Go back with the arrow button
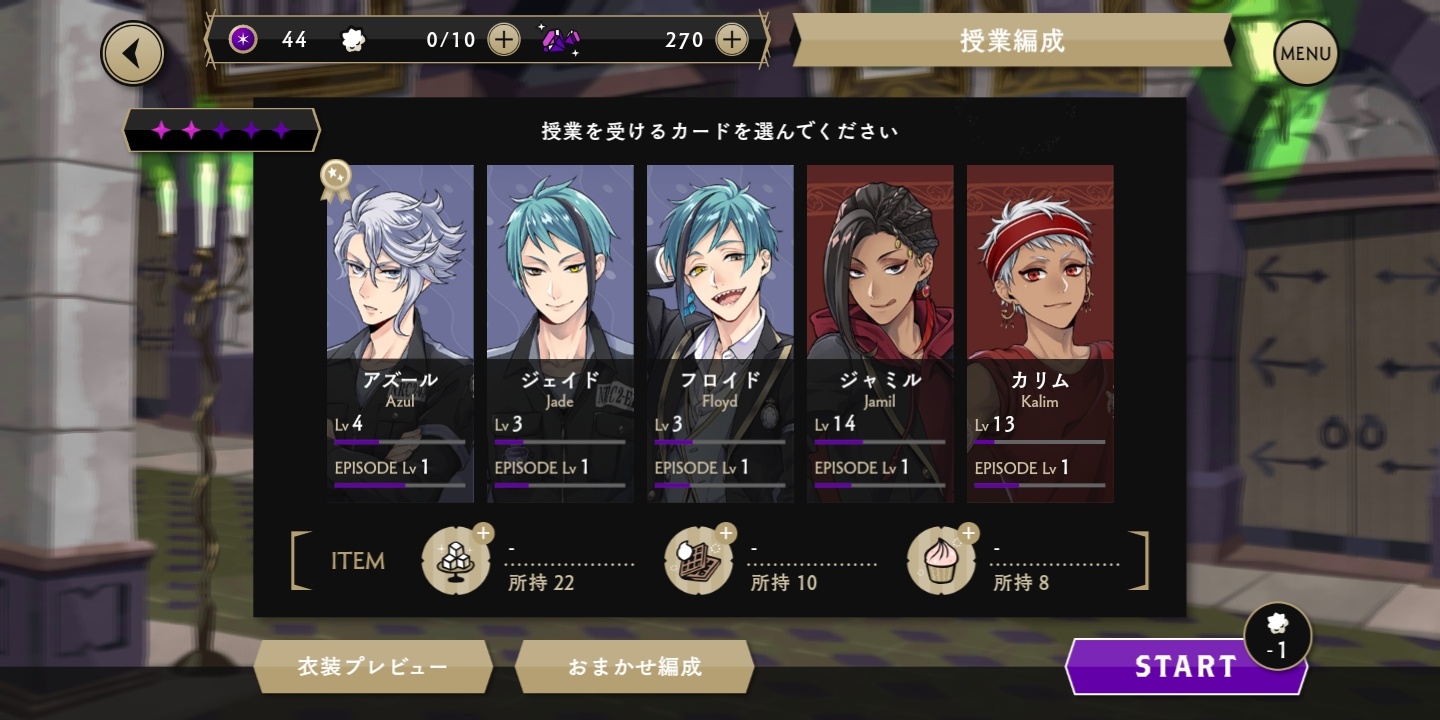The width and height of the screenshot is (1440, 720). (132, 54)
